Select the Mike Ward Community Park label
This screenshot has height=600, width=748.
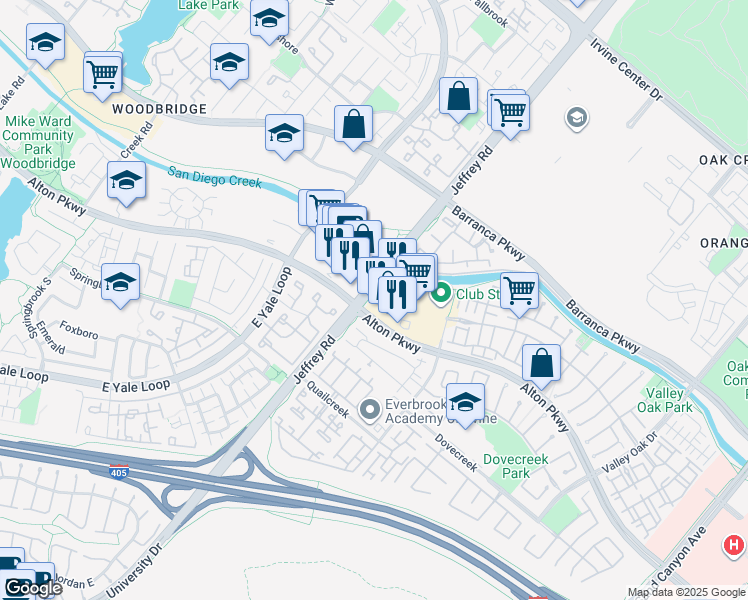[38, 142]
